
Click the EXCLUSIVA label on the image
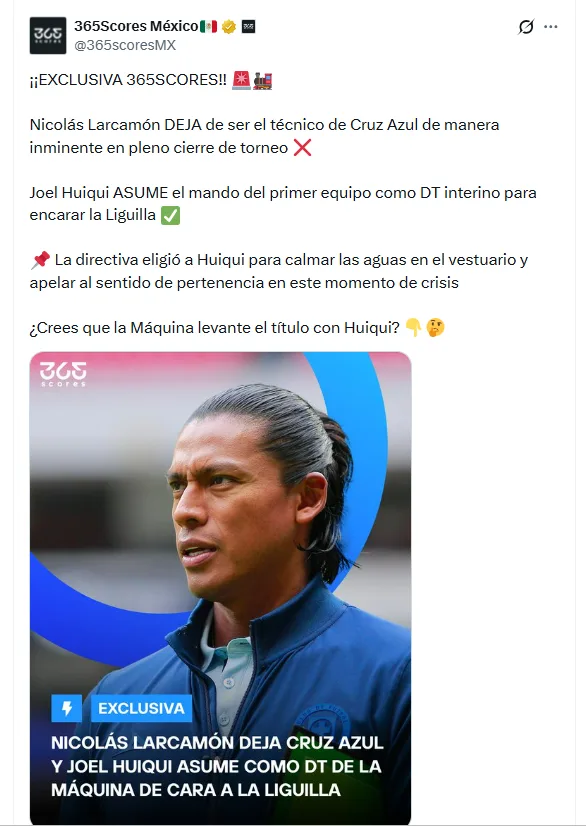tap(142, 709)
